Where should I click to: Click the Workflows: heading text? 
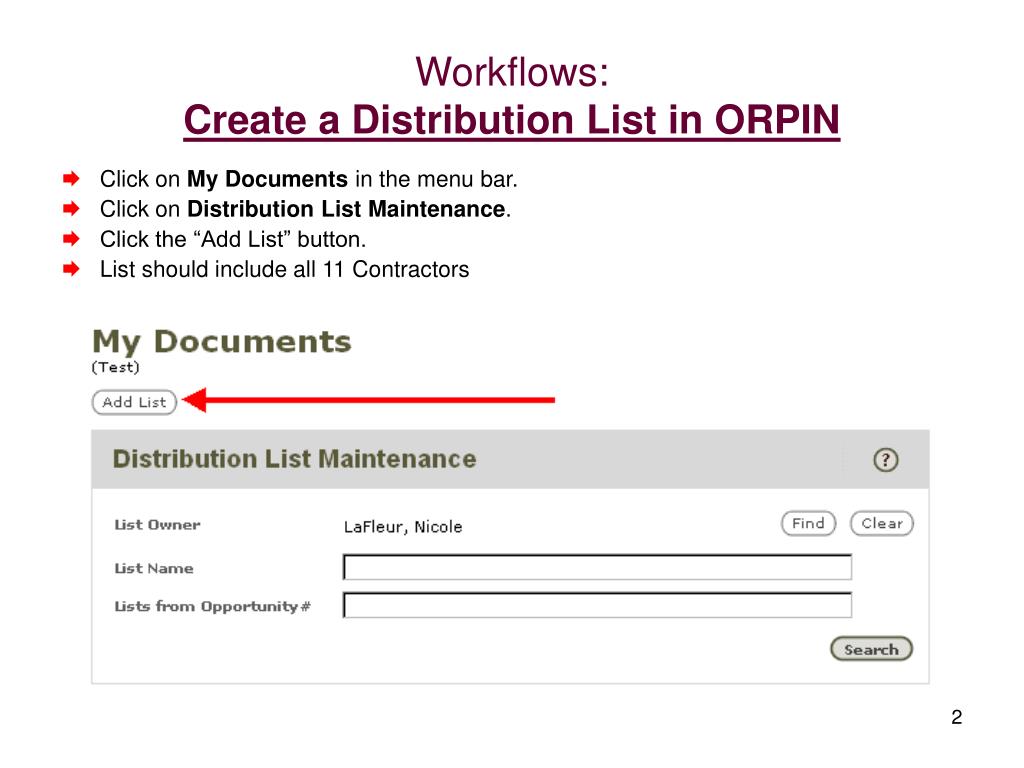point(512,71)
